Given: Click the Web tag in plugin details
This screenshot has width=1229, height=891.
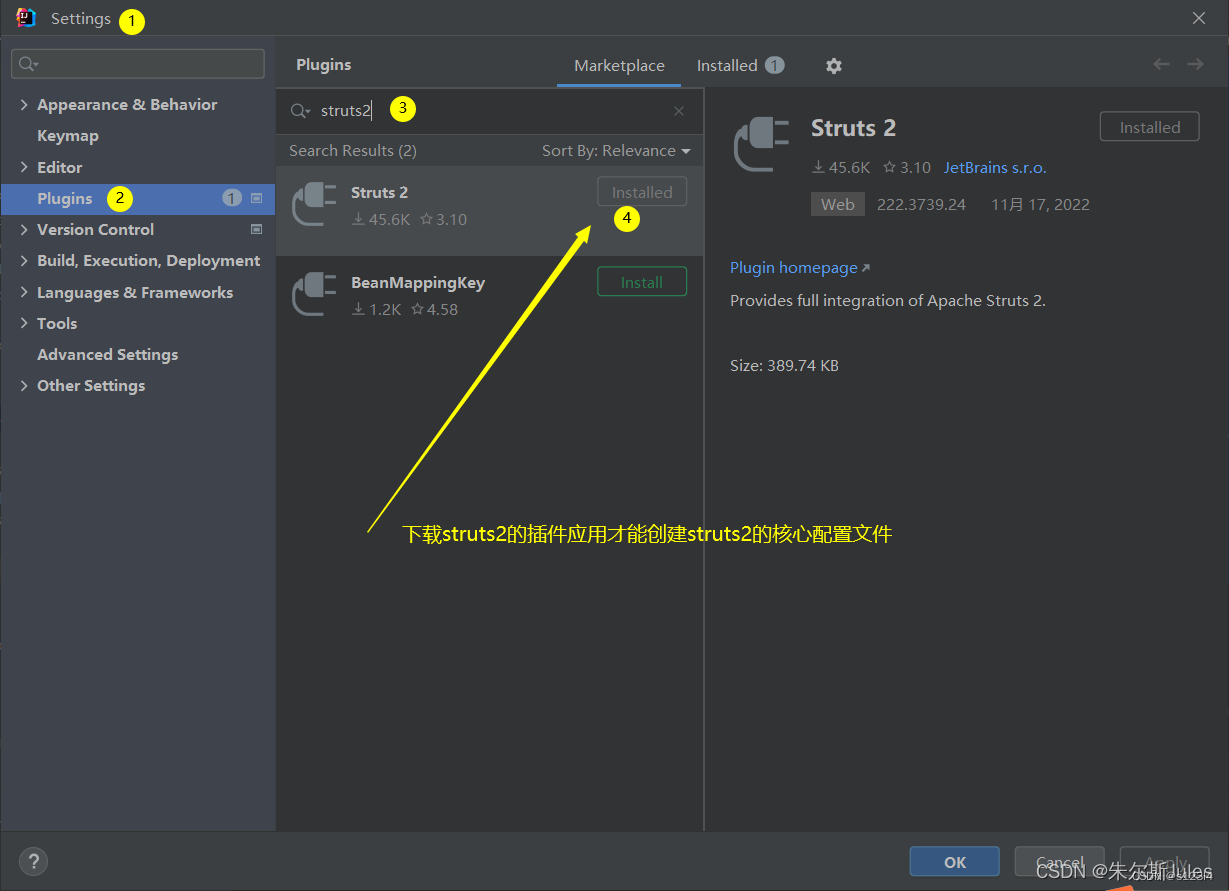Looking at the screenshot, I should [838, 204].
